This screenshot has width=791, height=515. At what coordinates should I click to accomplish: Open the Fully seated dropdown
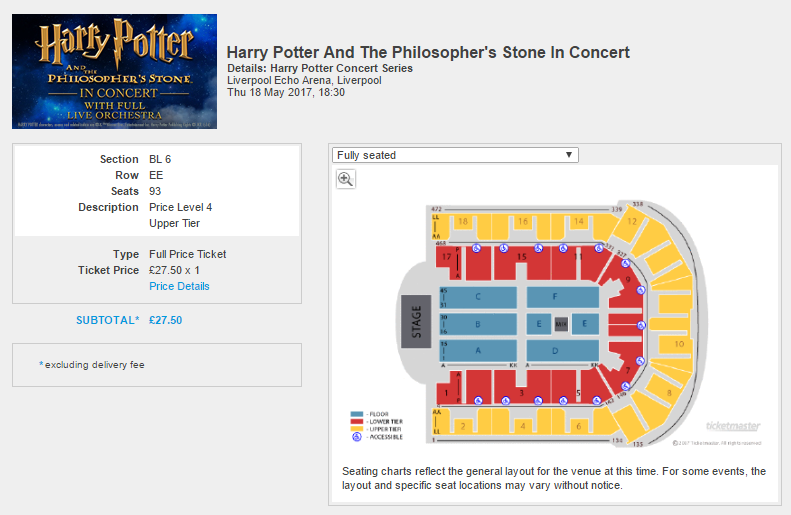point(455,155)
